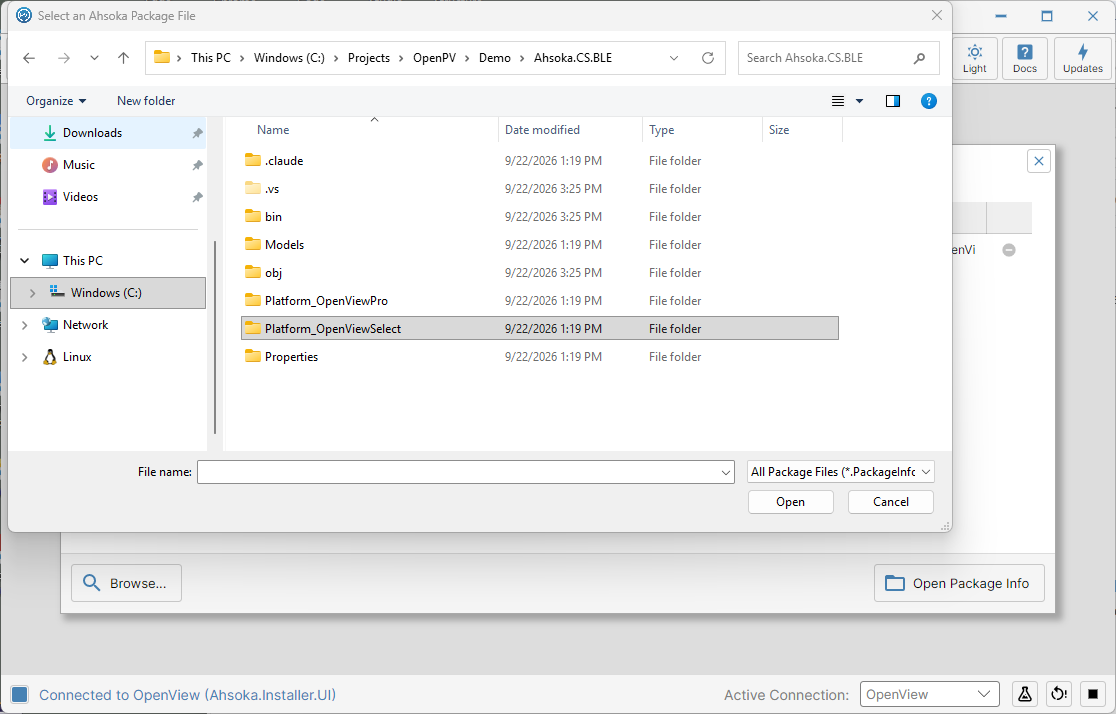Viewport: 1116px width, 714px height.
Task: Open the All Package Files filter dropdown
Action: (x=841, y=472)
